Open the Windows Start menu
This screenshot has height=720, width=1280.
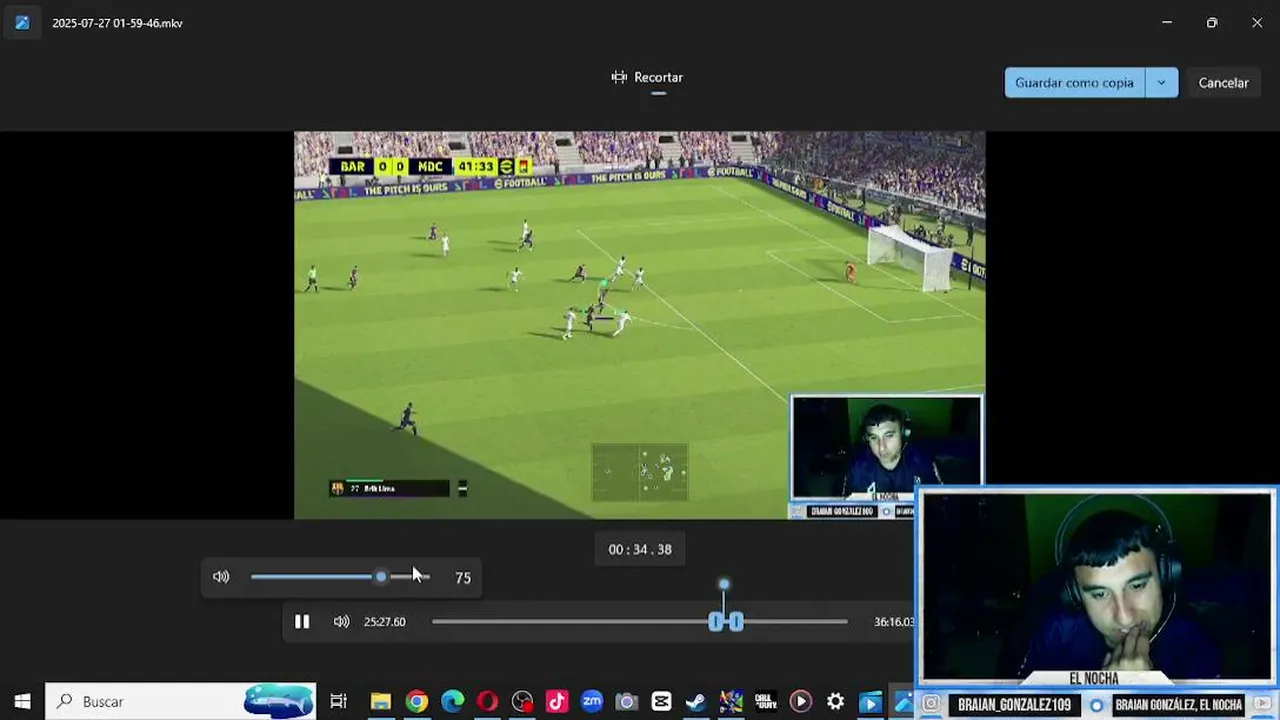point(22,702)
